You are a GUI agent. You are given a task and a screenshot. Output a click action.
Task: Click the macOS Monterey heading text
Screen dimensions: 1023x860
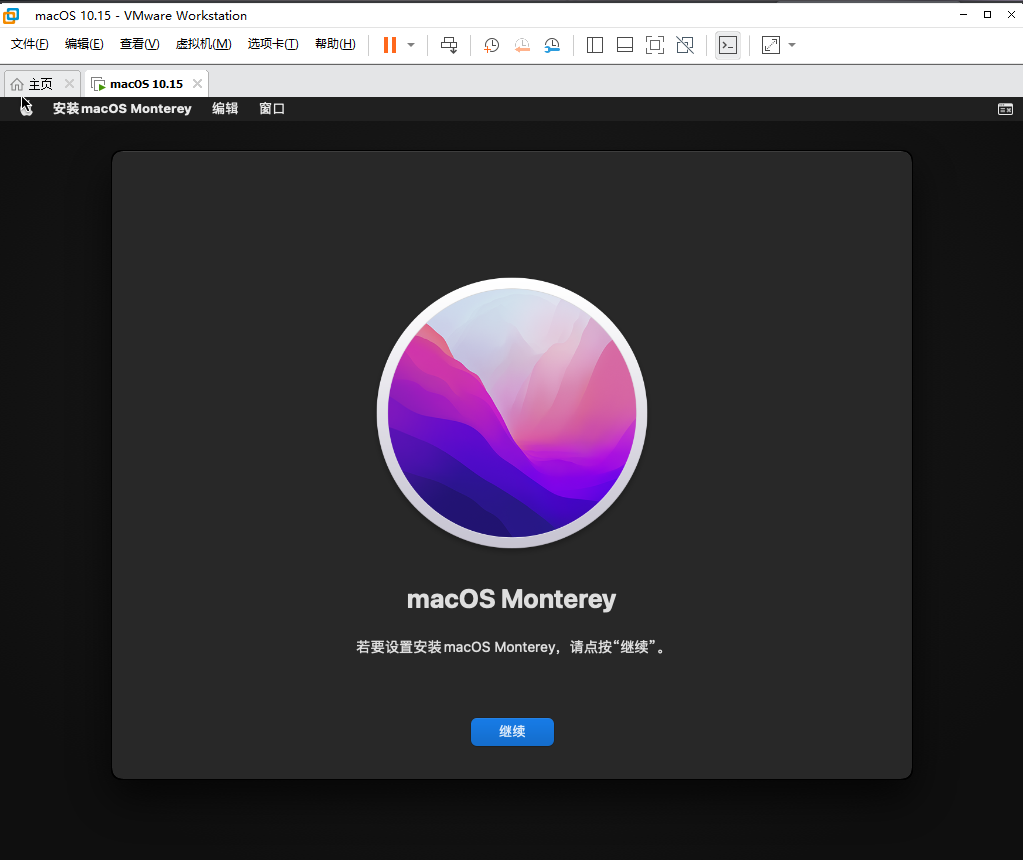click(x=512, y=599)
